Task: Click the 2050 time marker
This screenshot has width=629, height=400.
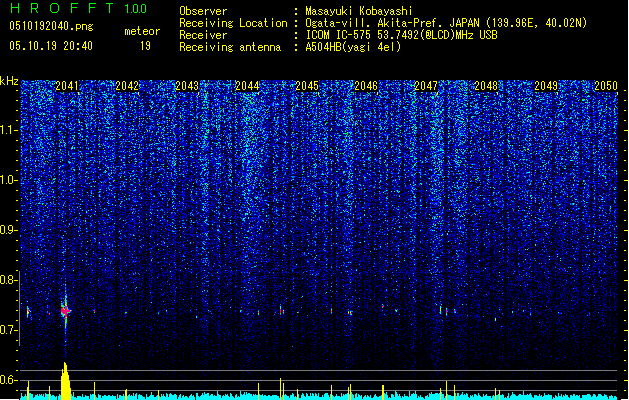Action: click(606, 86)
